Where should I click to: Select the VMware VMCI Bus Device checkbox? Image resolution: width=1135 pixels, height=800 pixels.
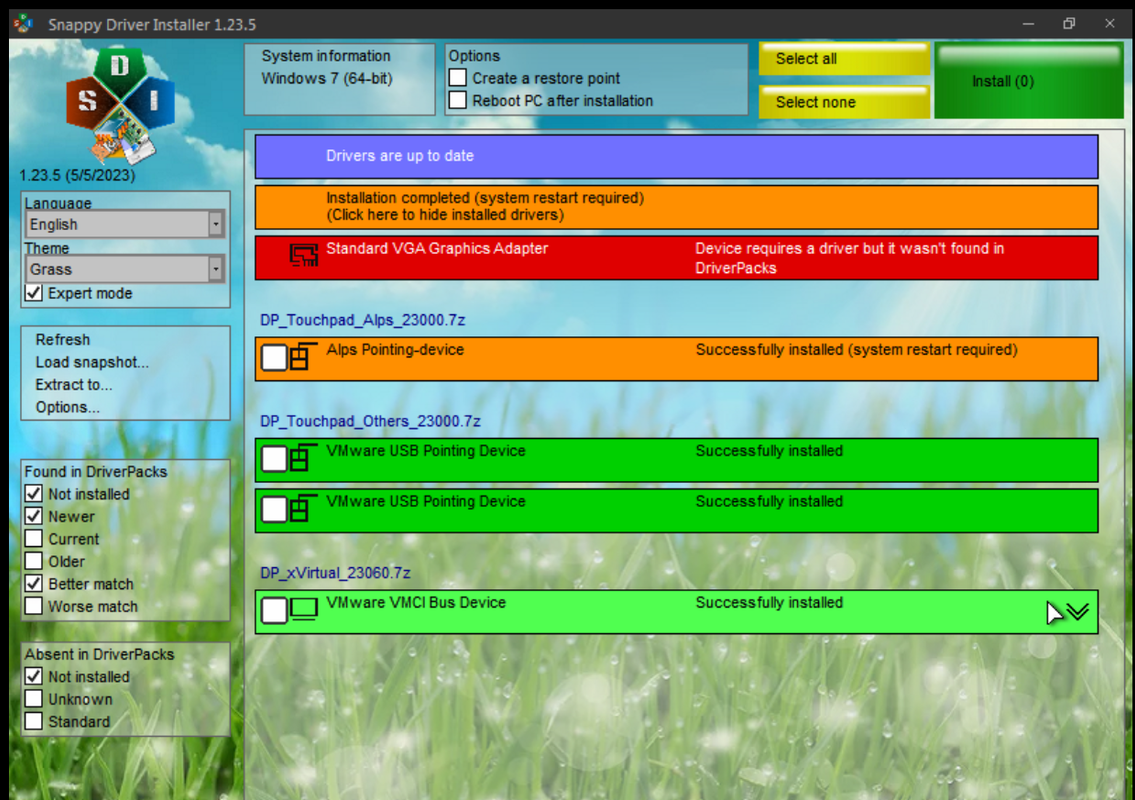(274, 610)
